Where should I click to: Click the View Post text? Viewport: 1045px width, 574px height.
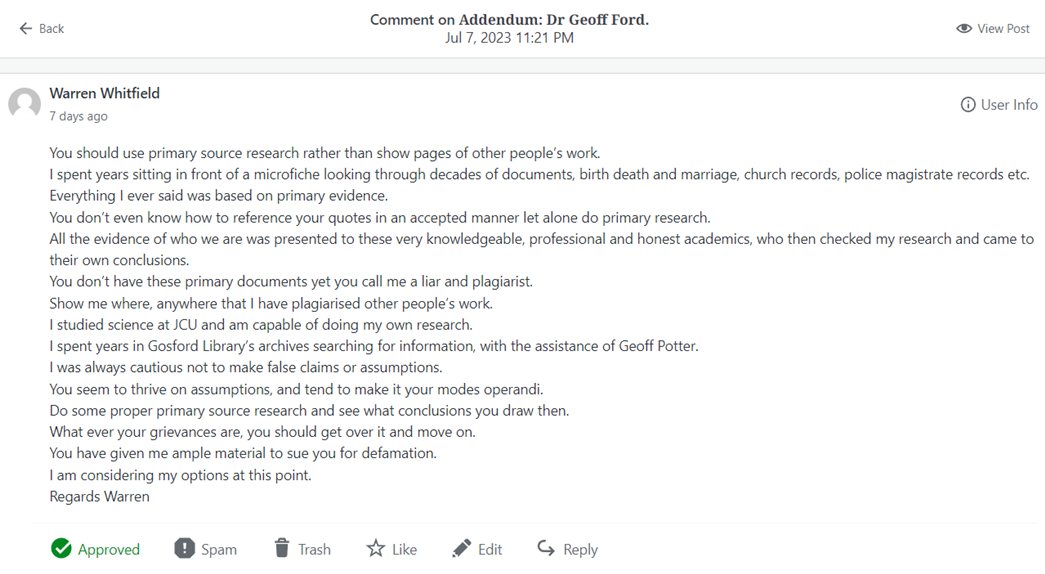tap(1003, 29)
